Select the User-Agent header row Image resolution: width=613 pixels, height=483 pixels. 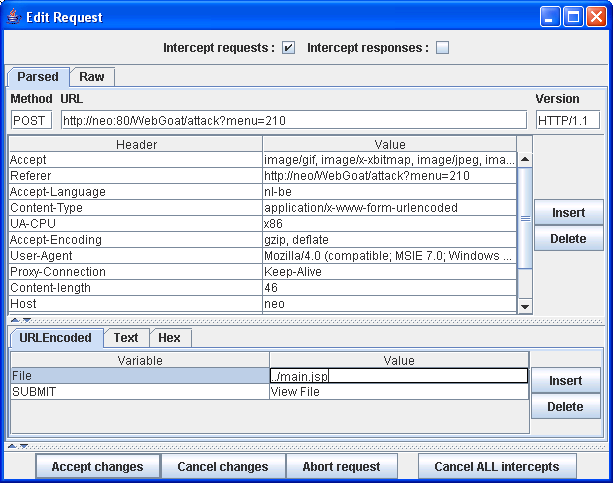point(134,256)
